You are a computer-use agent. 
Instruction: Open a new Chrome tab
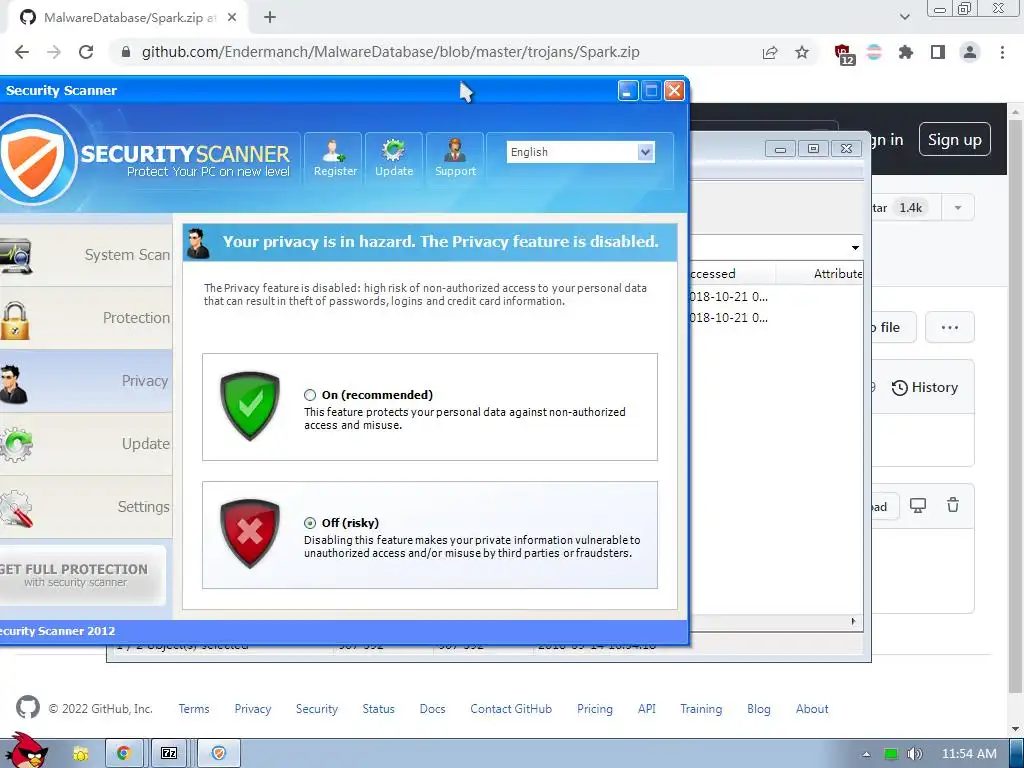click(x=270, y=18)
